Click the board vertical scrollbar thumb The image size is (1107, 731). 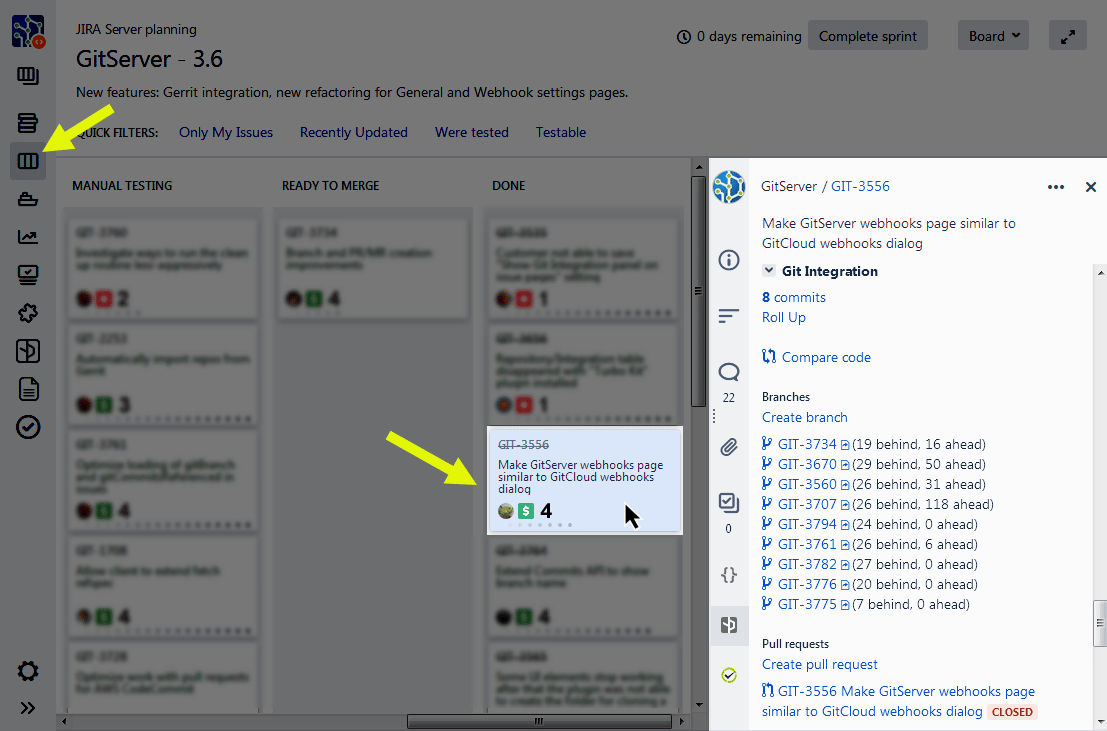pos(698,291)
